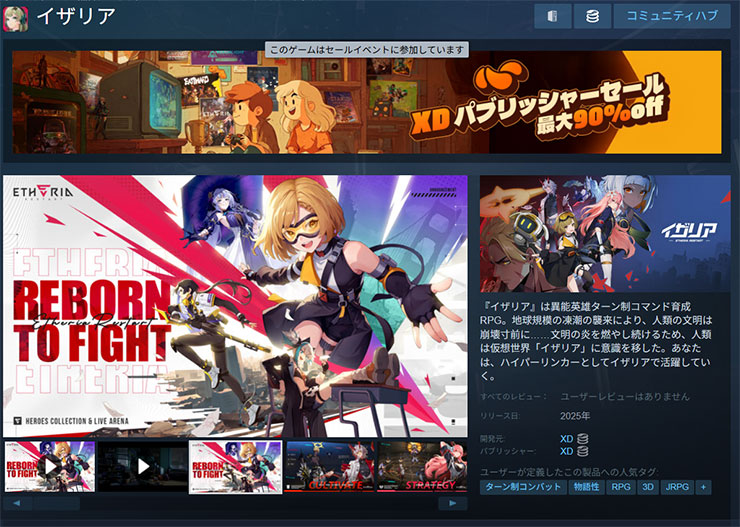This screenshot has width=740, height=527.
Task: Open the Steam documentation book icon button
Action: (553, 17)
